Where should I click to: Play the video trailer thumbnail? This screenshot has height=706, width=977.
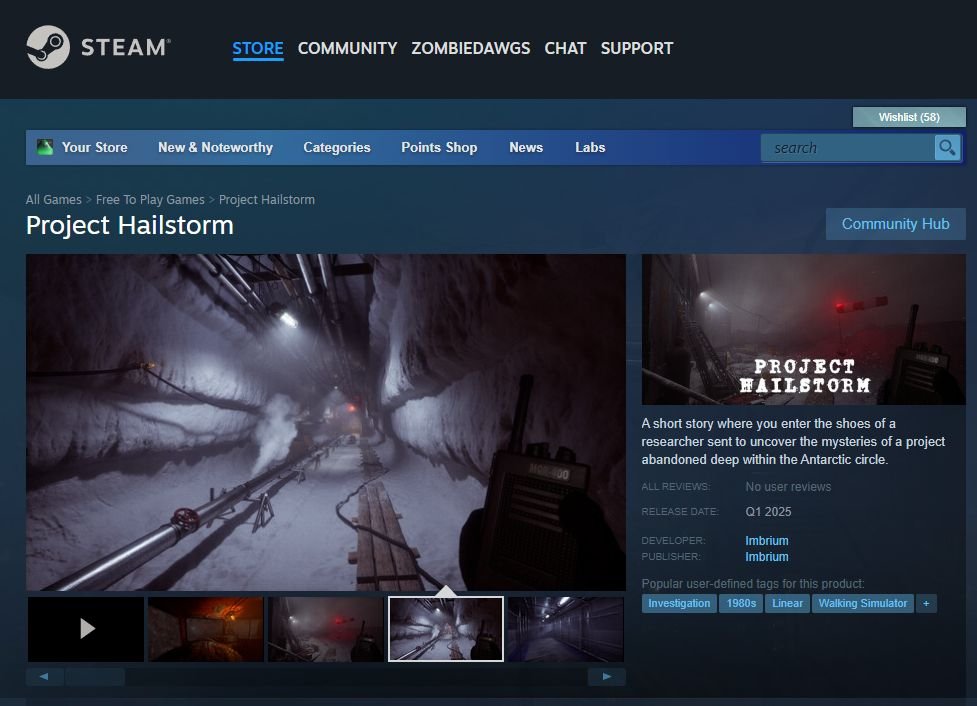point(86,629)
